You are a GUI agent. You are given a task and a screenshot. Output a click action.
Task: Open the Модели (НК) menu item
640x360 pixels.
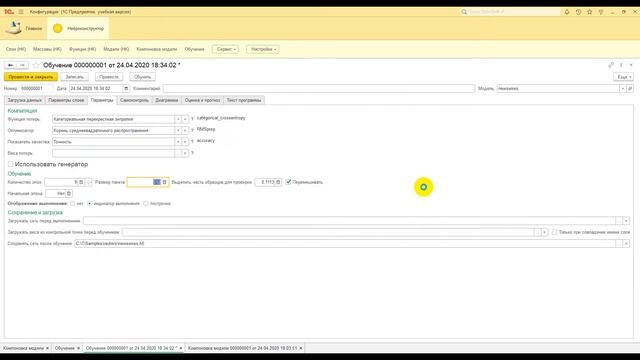(x=116, y=49)
